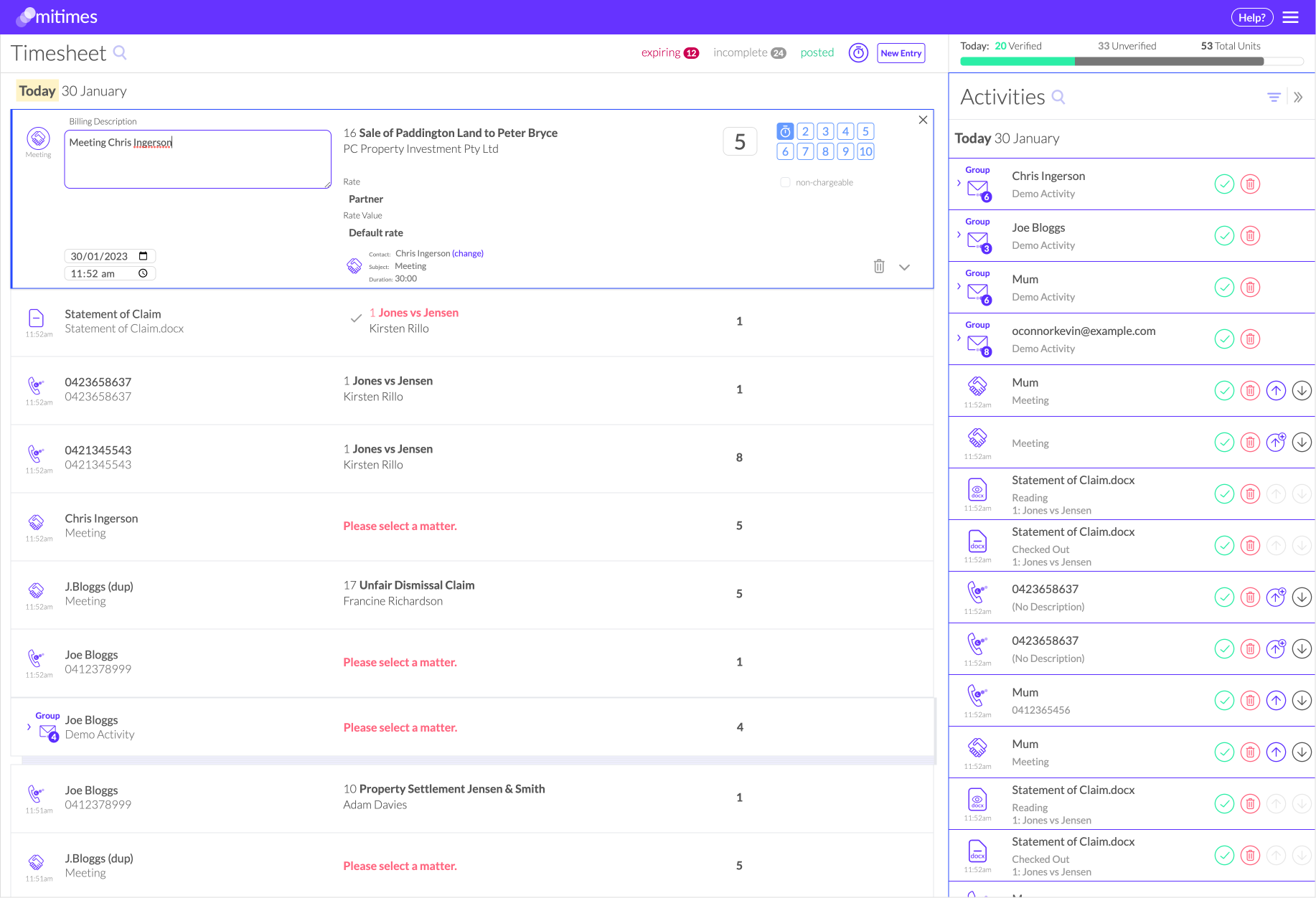Open the Help? button
Screen dimensions: 1316x898
click(x=1252, y=17)
